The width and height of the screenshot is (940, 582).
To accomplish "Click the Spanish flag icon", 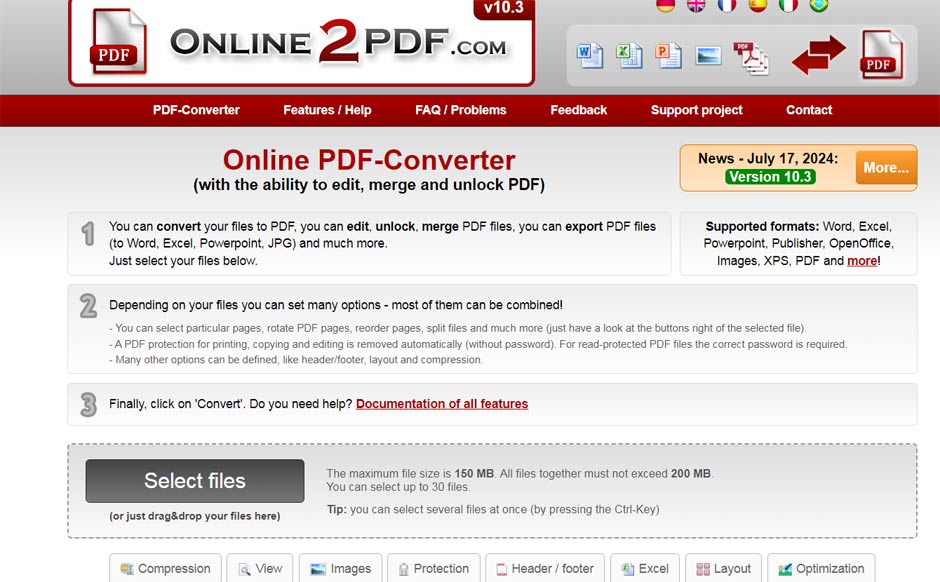I will (x=758, y=5).
